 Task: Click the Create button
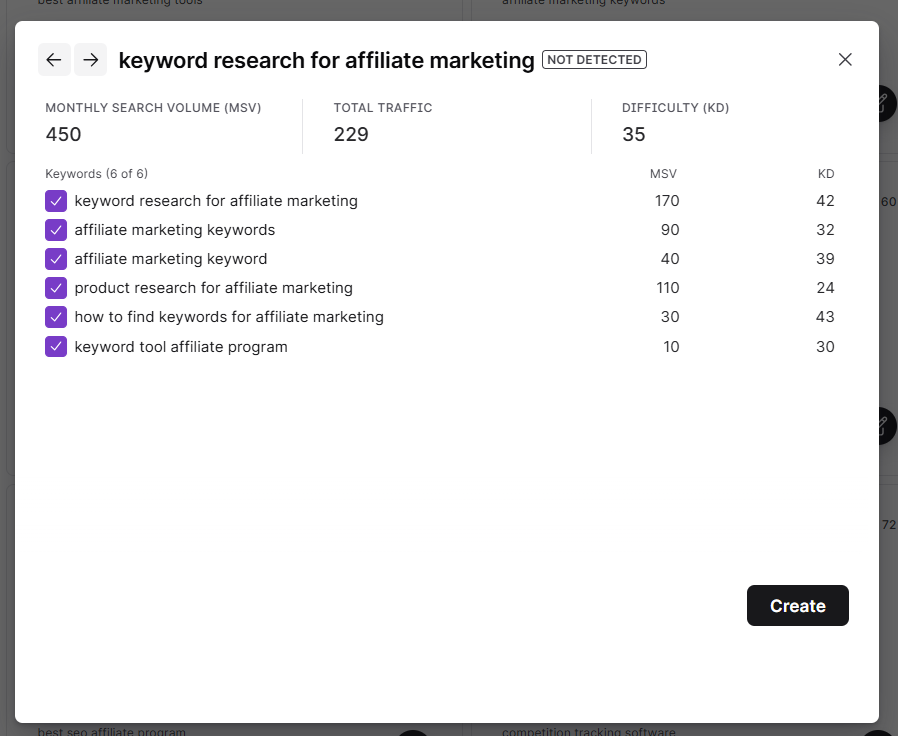797,605
